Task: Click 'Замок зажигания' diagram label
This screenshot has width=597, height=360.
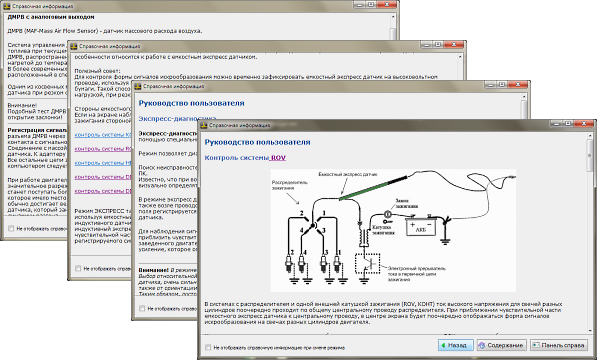Action: pos(406,203)
